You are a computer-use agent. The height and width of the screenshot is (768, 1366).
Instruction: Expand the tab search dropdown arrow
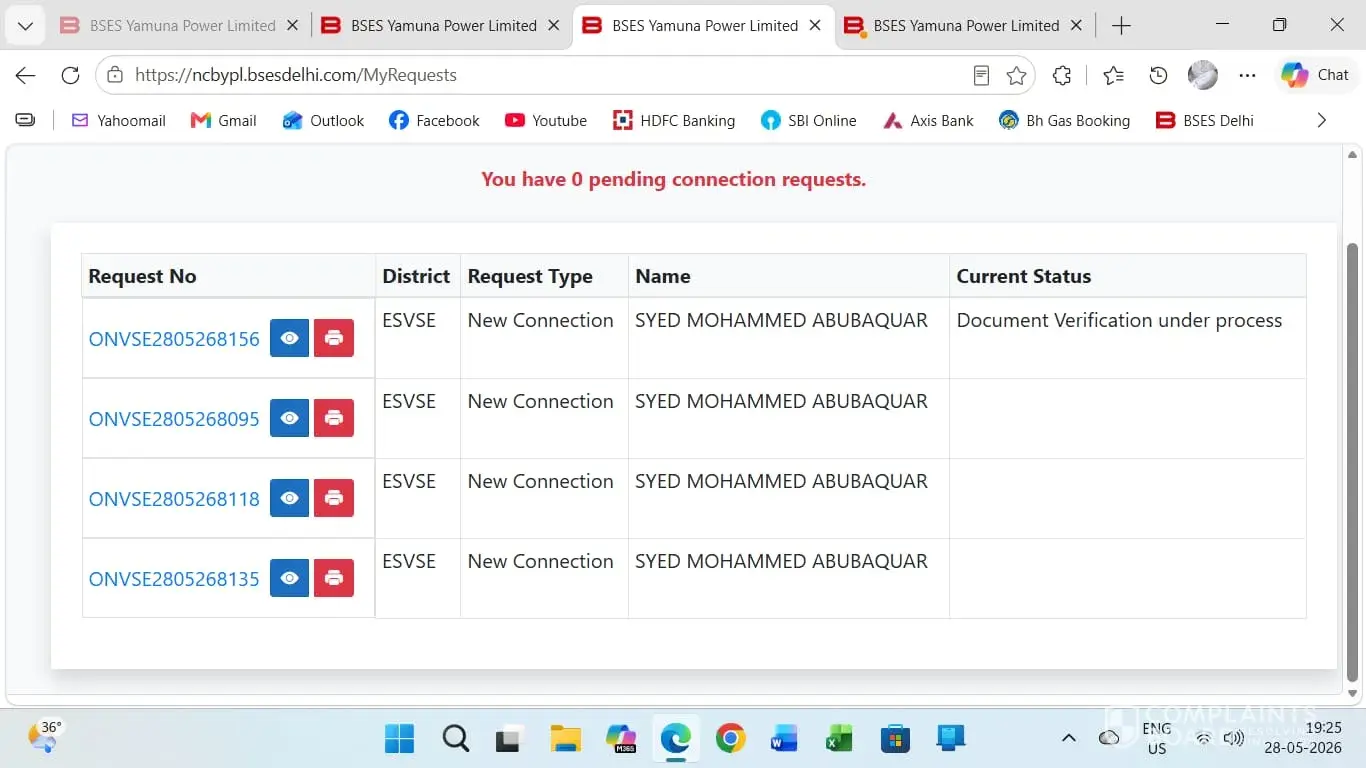tap(25, 26)
